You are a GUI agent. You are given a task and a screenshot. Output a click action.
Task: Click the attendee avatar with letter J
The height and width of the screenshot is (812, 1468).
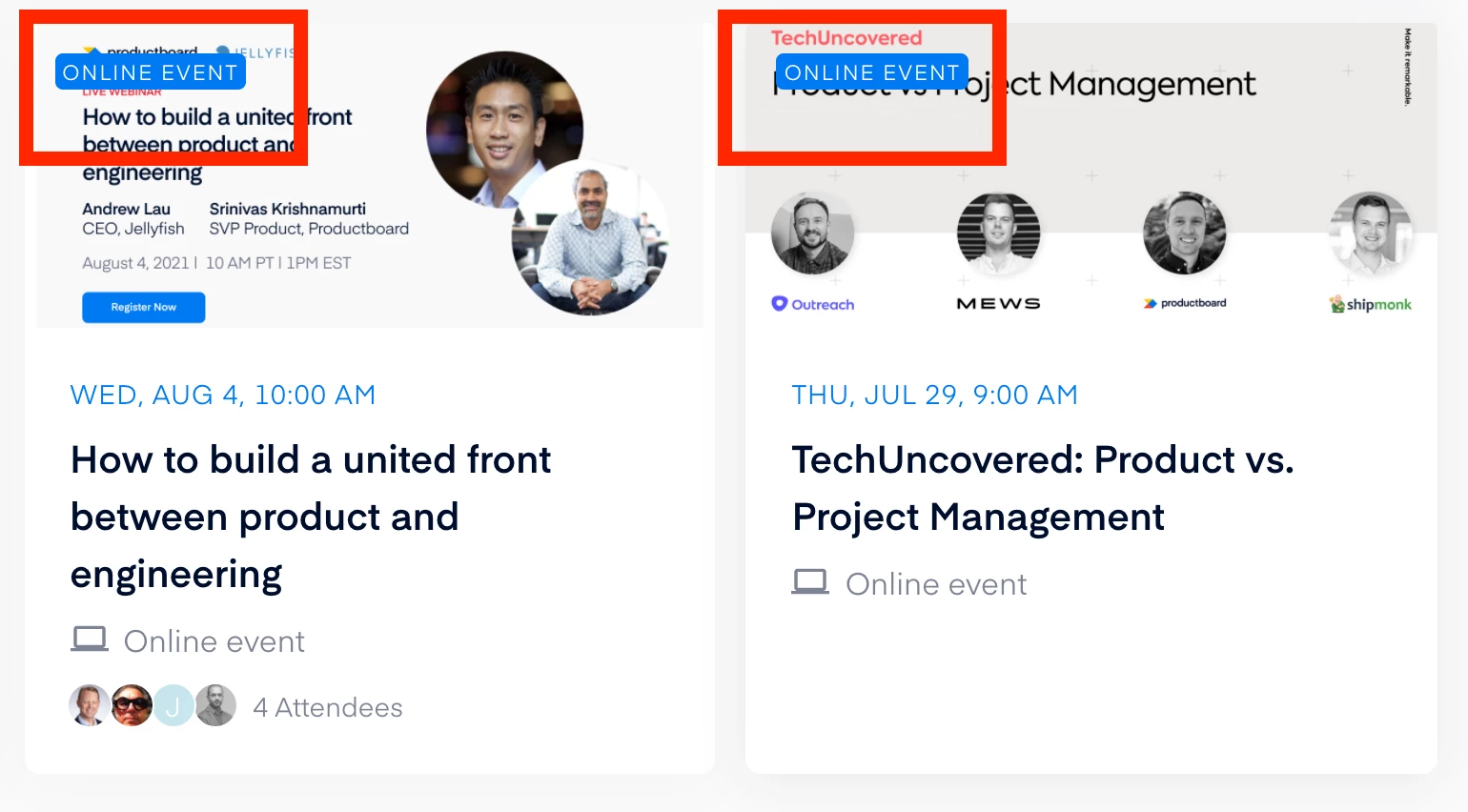[x=173, y=706]
